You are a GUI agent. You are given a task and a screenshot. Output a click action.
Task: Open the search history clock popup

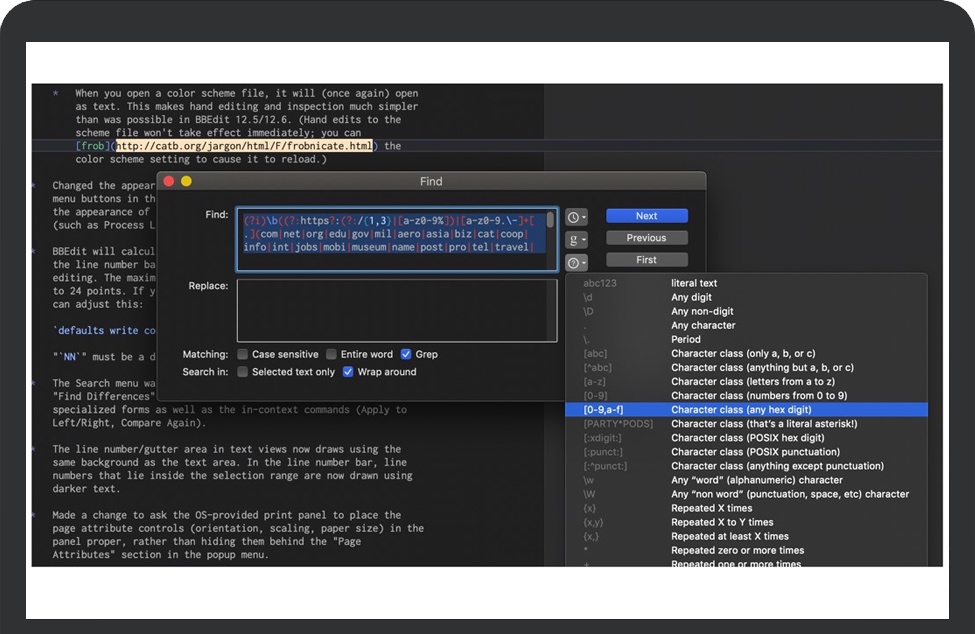click(x=576, y=217)
